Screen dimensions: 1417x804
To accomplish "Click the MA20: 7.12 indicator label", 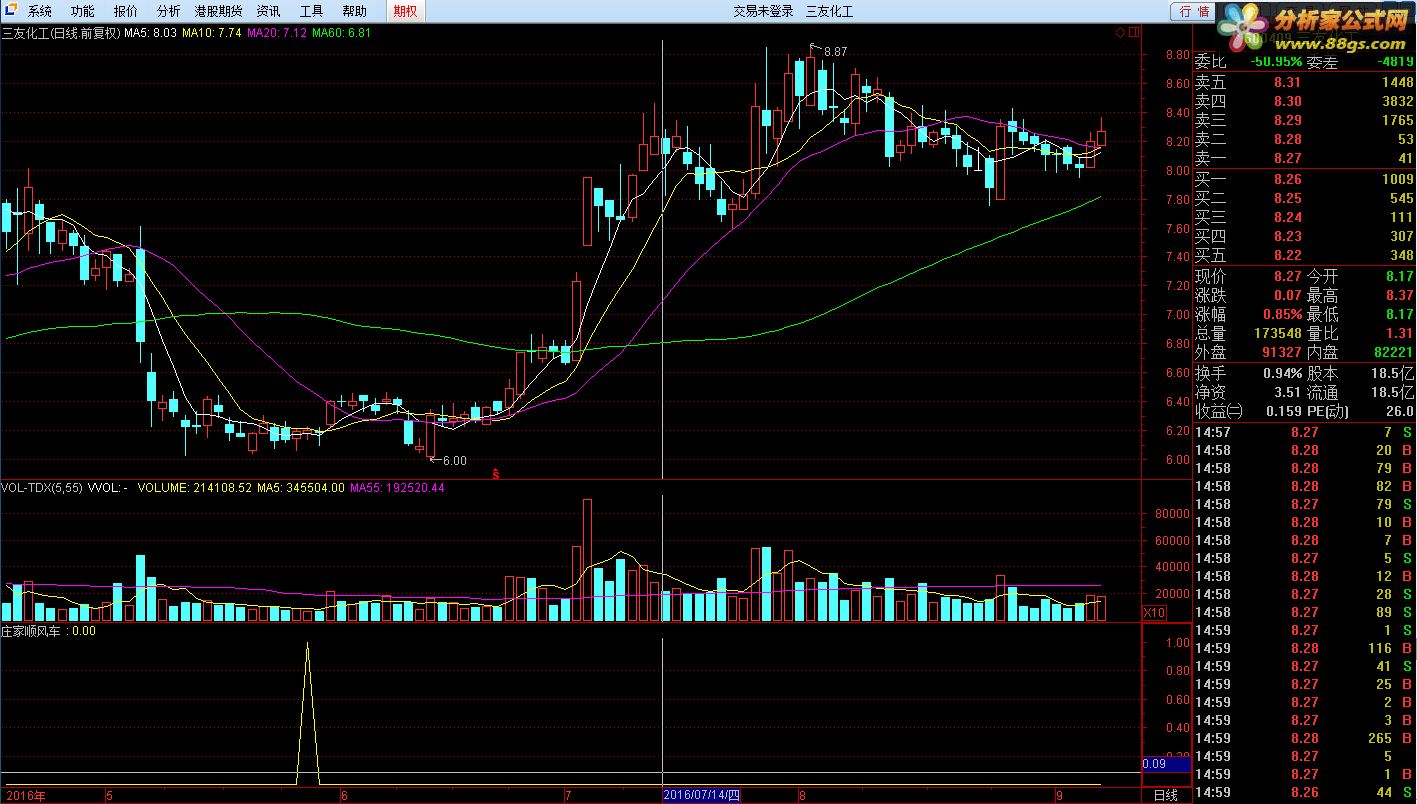I will 276,33.
